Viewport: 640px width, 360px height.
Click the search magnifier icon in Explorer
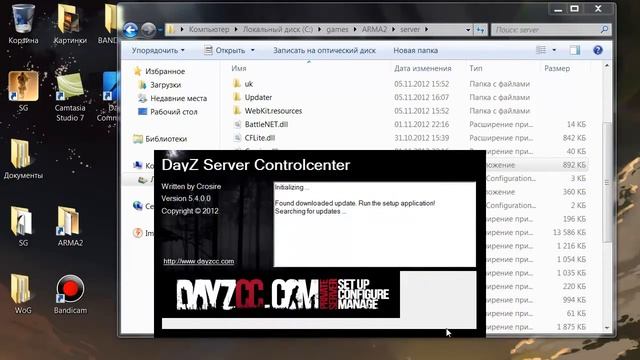604,29
